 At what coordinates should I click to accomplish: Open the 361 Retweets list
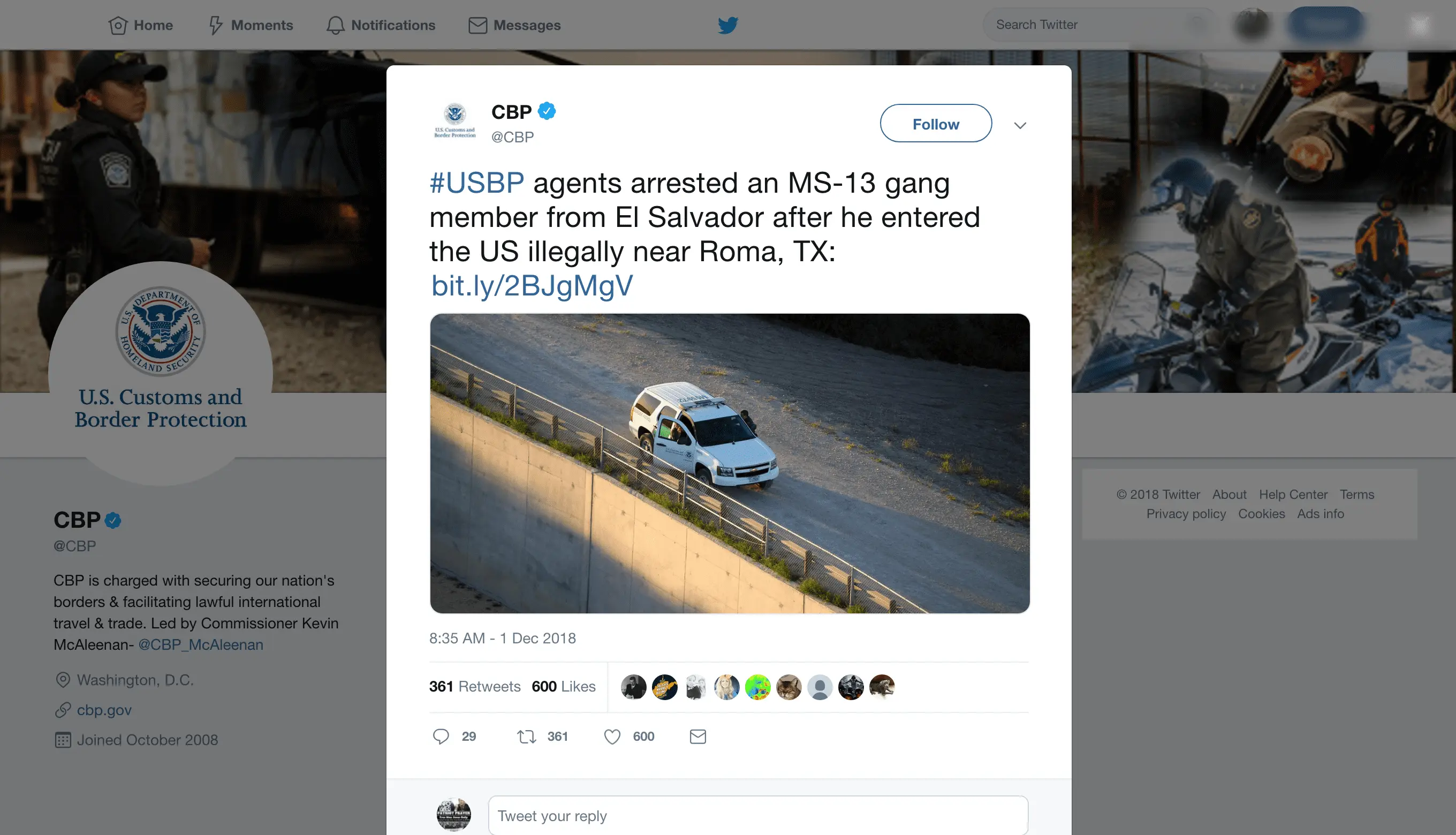475,686
